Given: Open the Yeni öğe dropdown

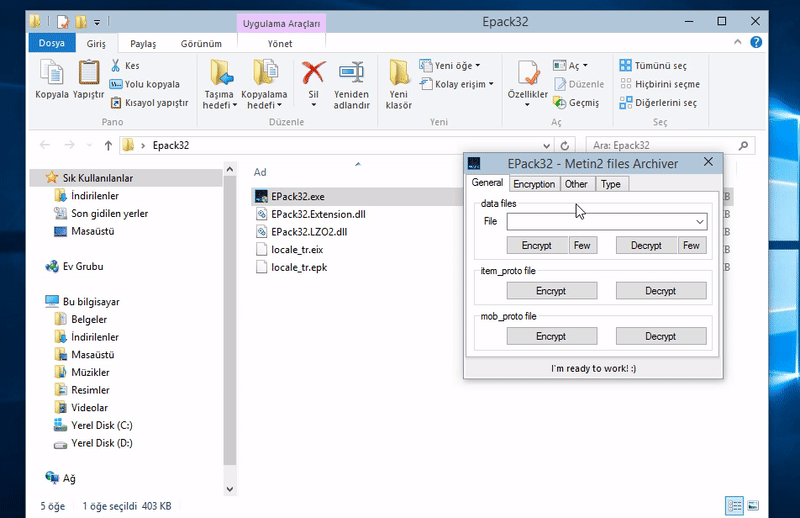Looking at the screenshot, I should pyautogui.click(x=450, y=65).
